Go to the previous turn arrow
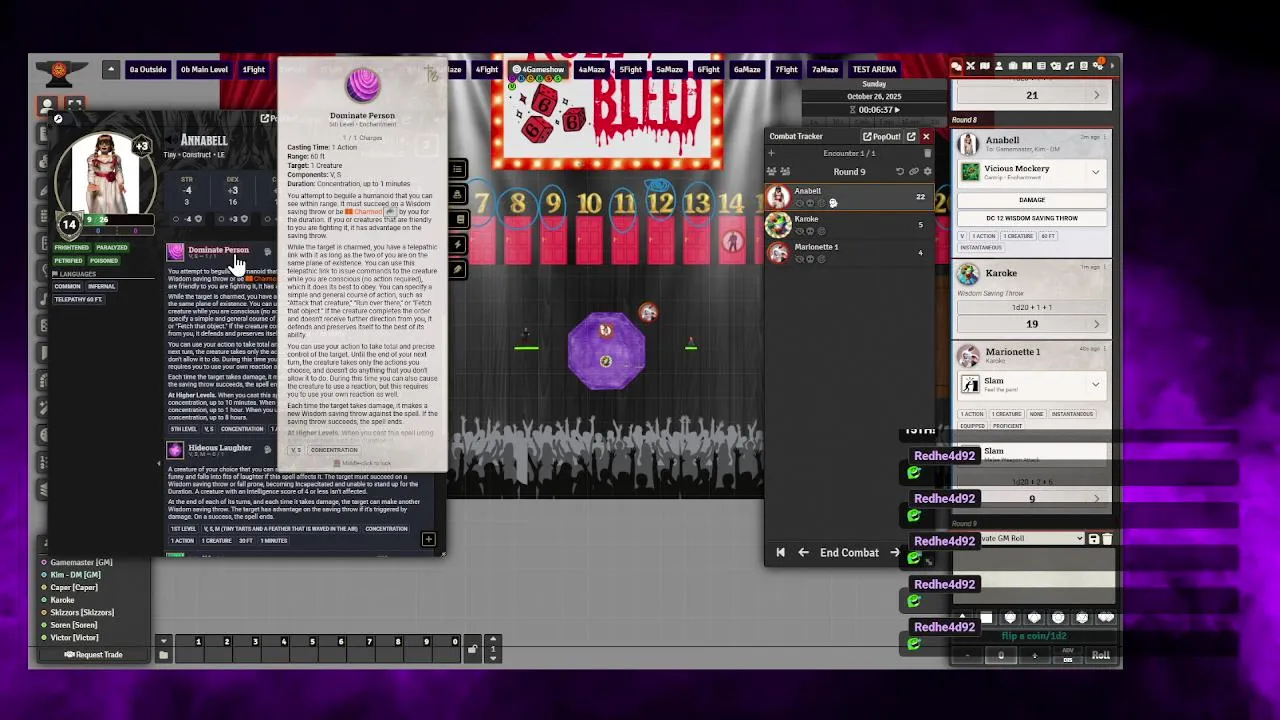The width and height of the screenshot is (1280, 720). 803,552
